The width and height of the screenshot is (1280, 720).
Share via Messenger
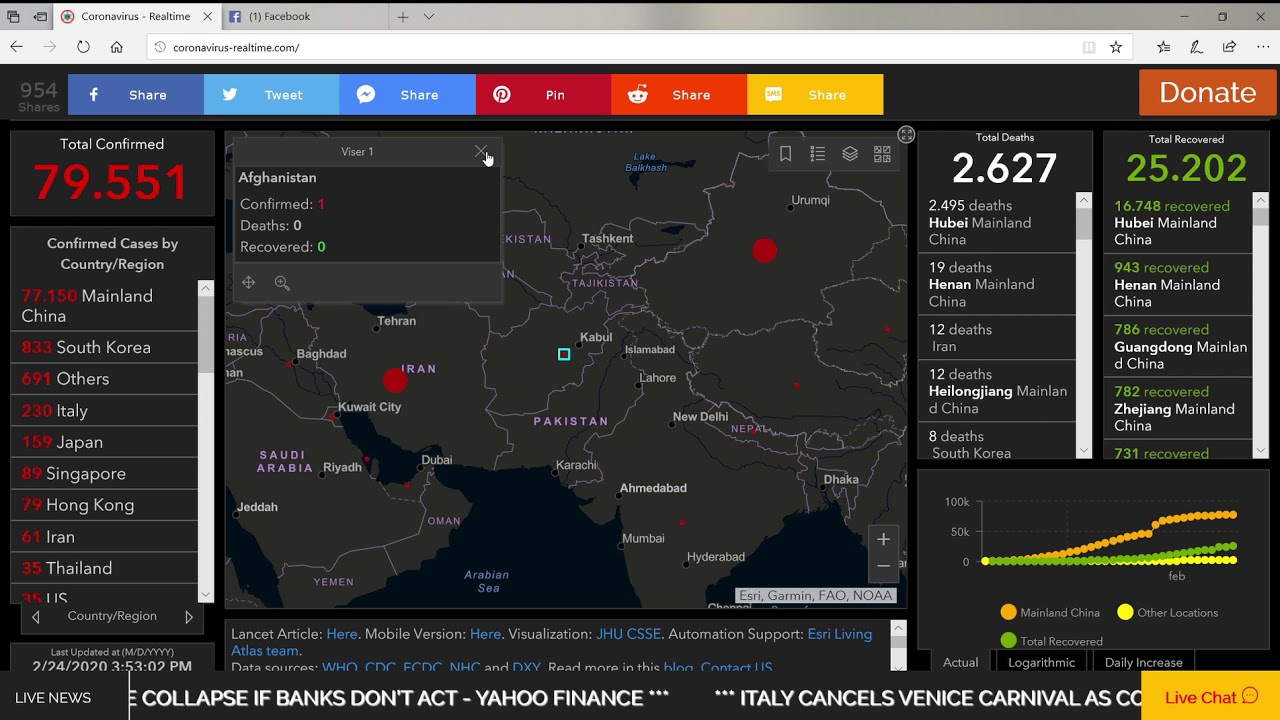[408, 95]
